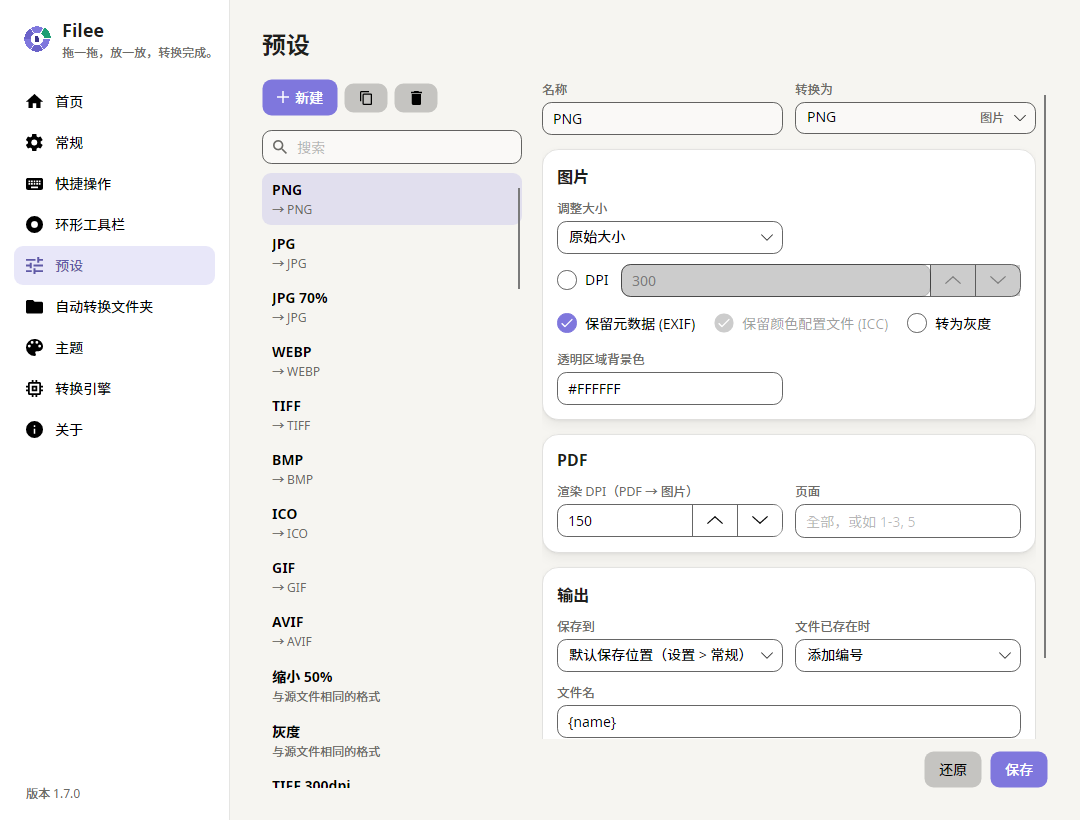Click the 常规 gear icon
Screen dimensions: 1080x820
point(34,143)
